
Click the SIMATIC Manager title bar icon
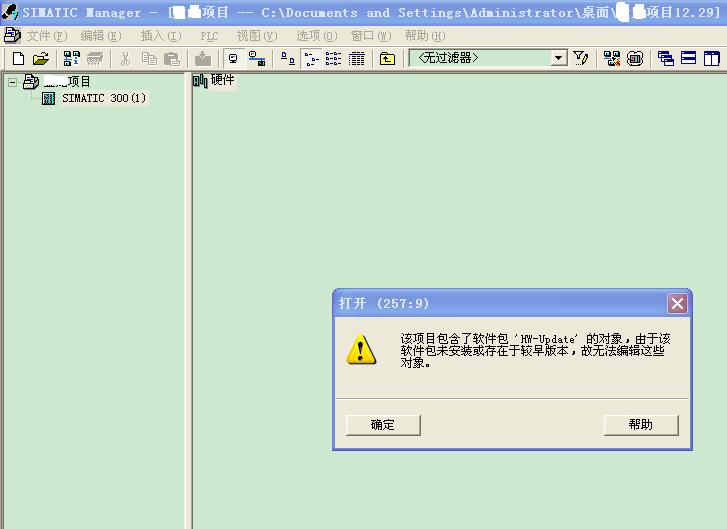tap(9, 12)
